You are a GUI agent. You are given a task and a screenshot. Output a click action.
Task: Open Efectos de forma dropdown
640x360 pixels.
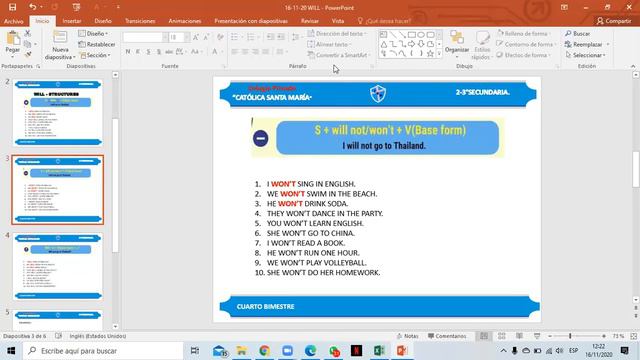(524, 55)
